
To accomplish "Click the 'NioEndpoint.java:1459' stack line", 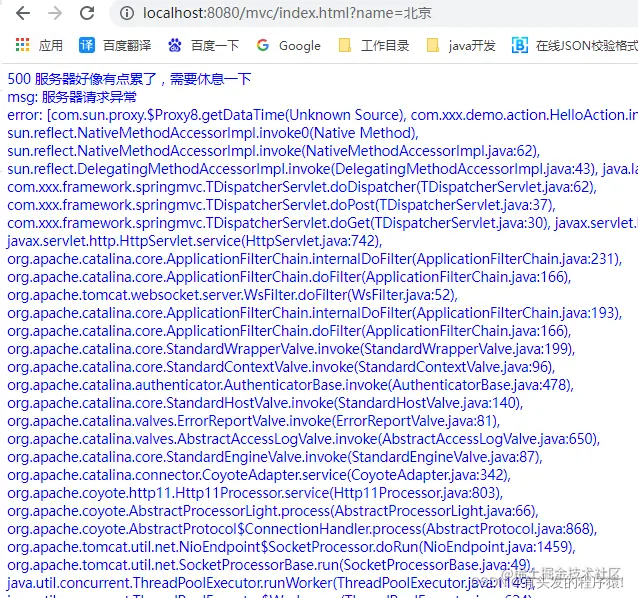I will click(291, 547).
